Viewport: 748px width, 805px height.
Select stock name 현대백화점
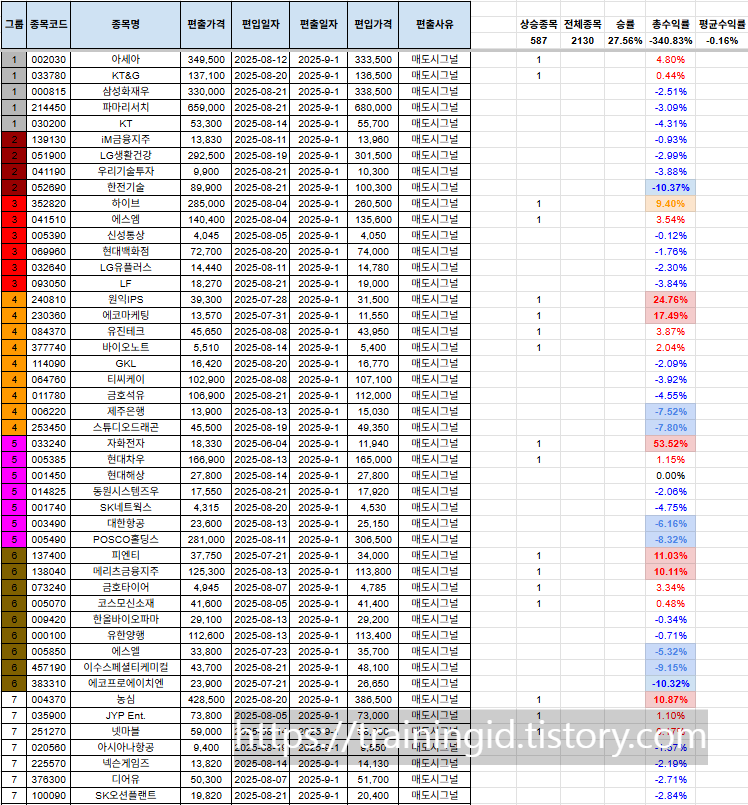coord(125,252)
